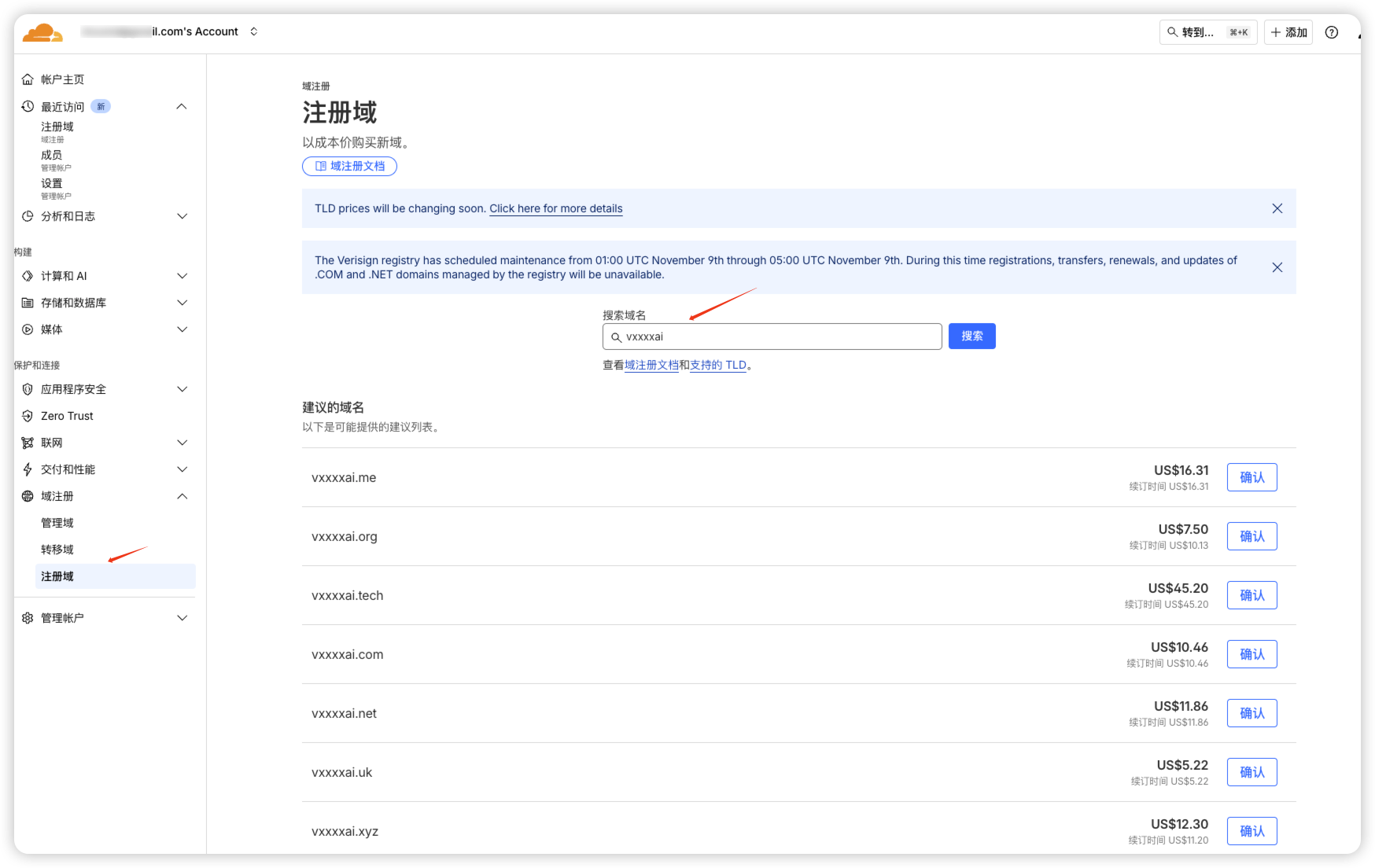The width and height of the screenshot is (1375, 868).
Task: Click the home icon for 帐户主页
Action: (28, 79)
